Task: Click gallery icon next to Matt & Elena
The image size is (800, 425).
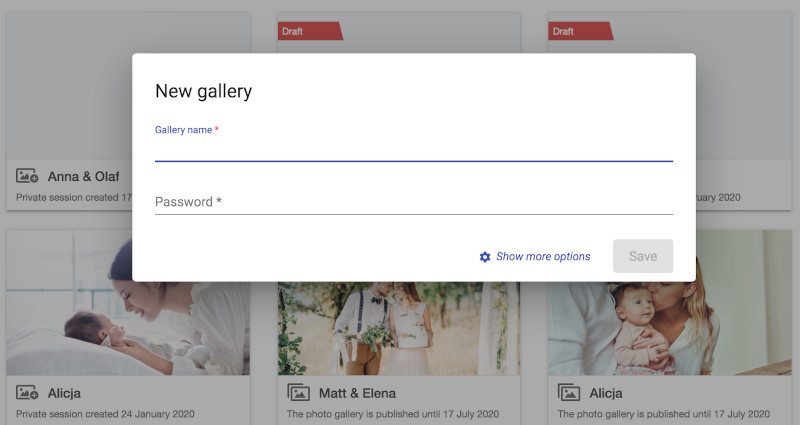Action: coord(298,393)
